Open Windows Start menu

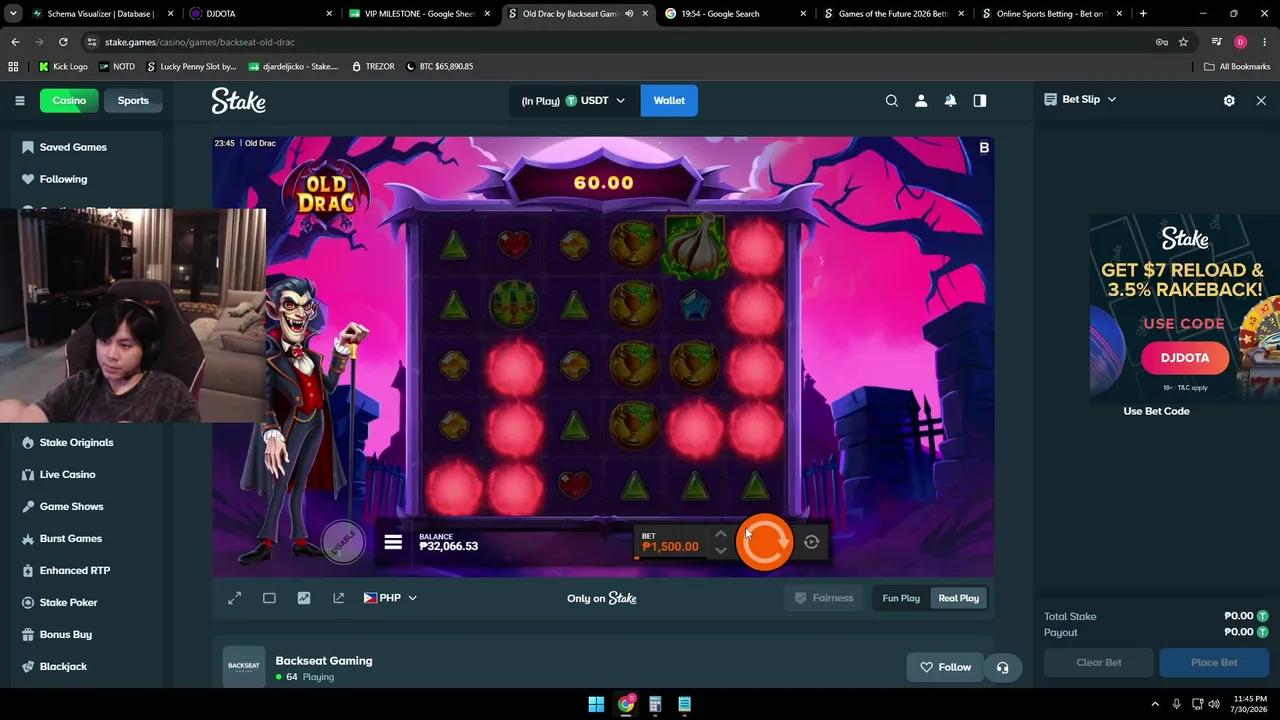[596, 704]
